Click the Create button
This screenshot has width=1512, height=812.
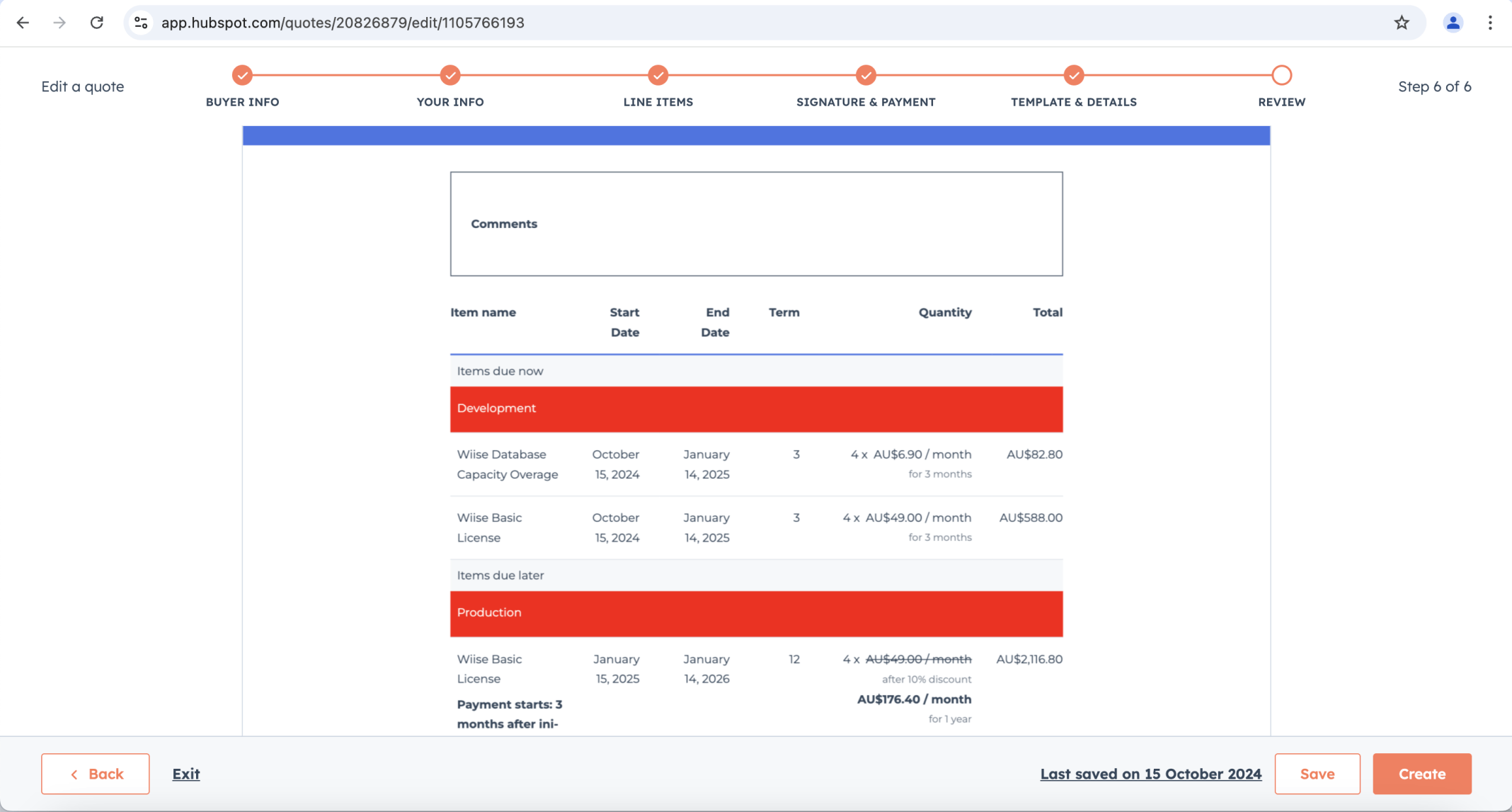pyautogui.click(x=1422, y=774)
